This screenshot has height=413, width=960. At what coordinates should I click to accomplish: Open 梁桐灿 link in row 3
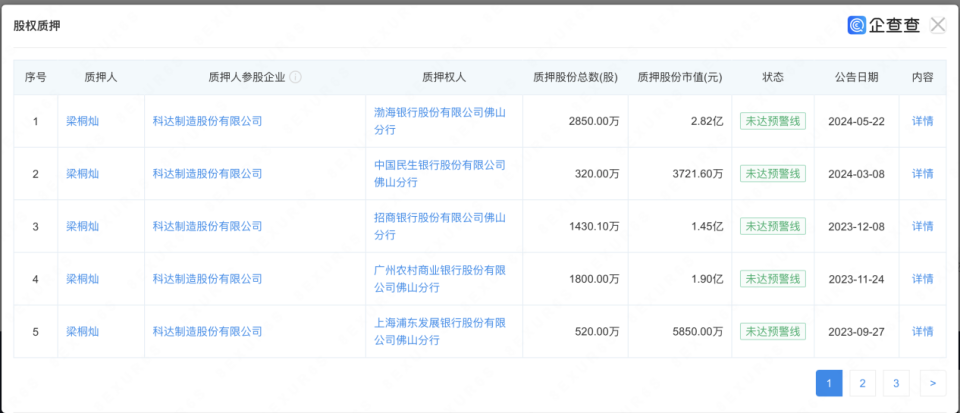(x=83, y=226)
